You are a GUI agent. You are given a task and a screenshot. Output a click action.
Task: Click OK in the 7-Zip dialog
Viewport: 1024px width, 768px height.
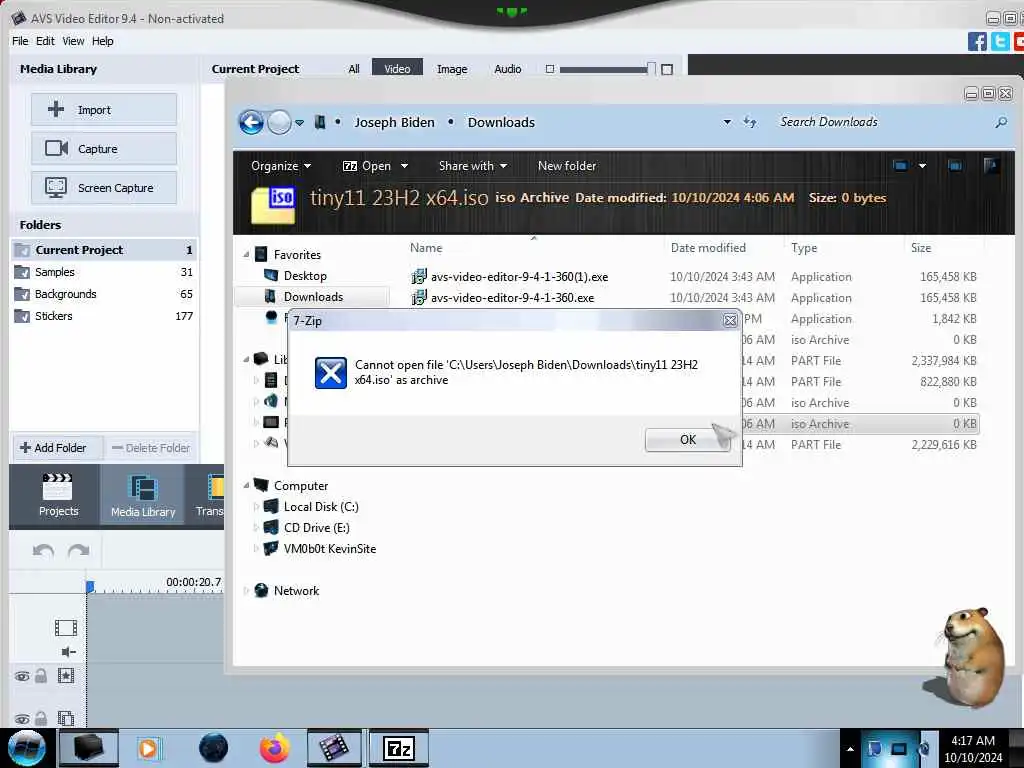click(x=687, y=440)
